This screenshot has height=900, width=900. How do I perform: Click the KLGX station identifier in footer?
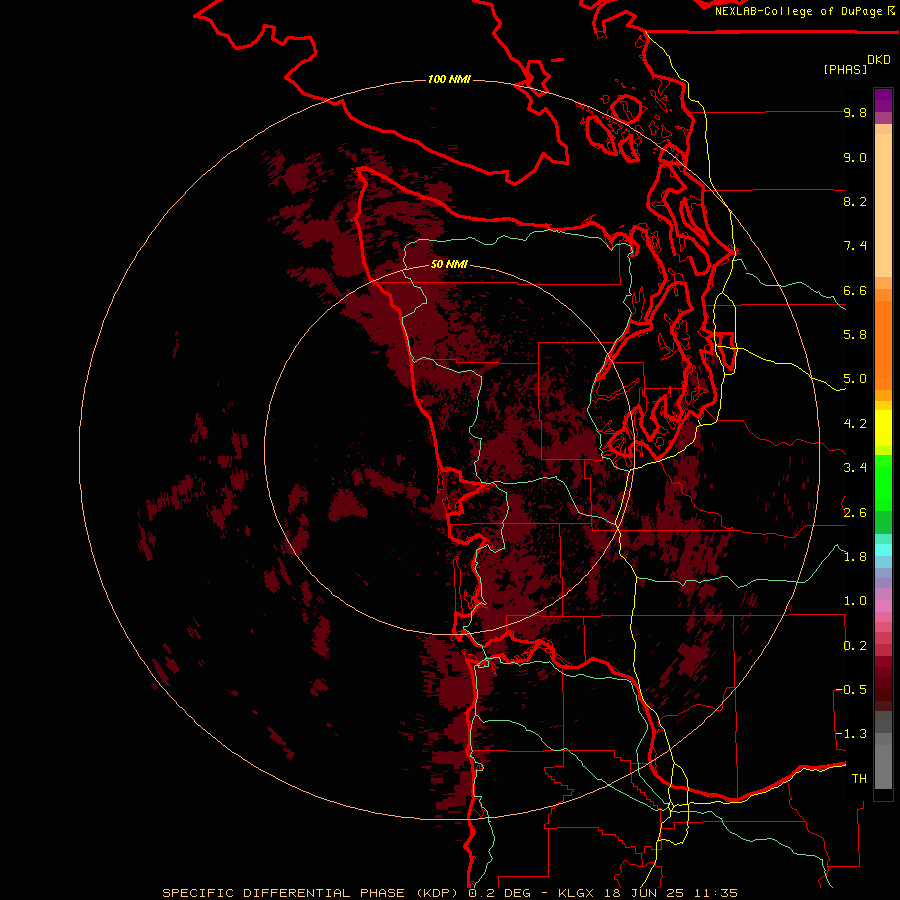(x=577, y=893)
